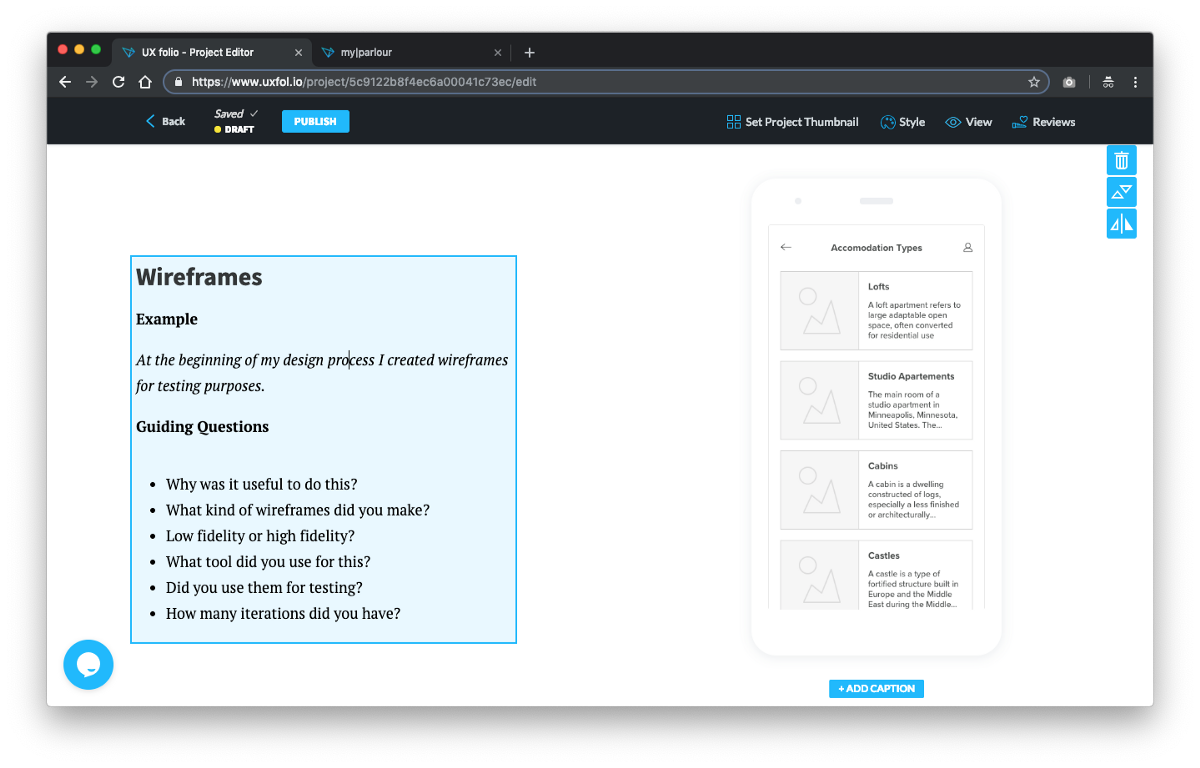
Task: Click the Lofts image placeholder in the mockup
Action: (x=819, y=310)
